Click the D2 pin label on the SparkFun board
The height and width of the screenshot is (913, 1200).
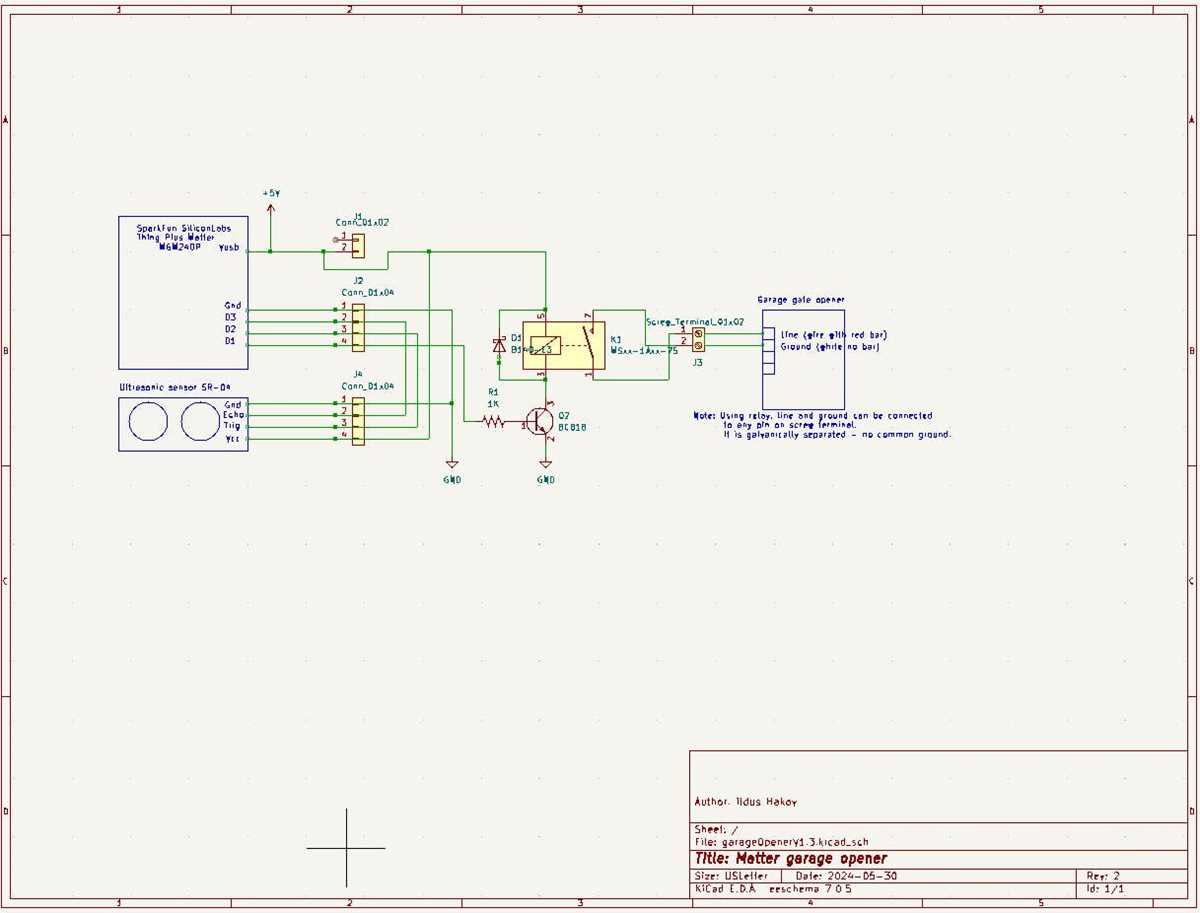pyautogui.click(x=230, y=328)
